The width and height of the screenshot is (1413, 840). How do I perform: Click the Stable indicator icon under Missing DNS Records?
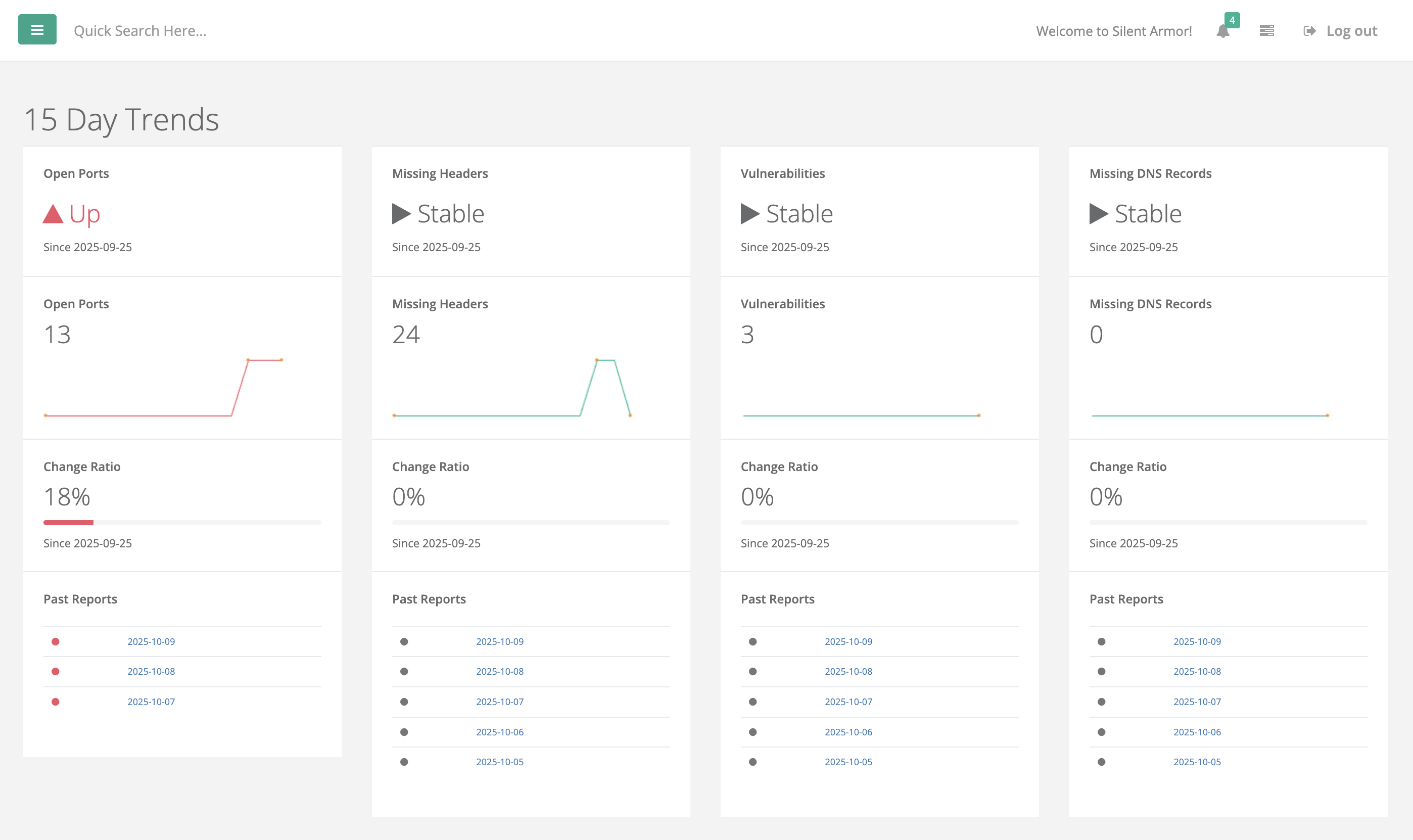[x=1098, y=213]
